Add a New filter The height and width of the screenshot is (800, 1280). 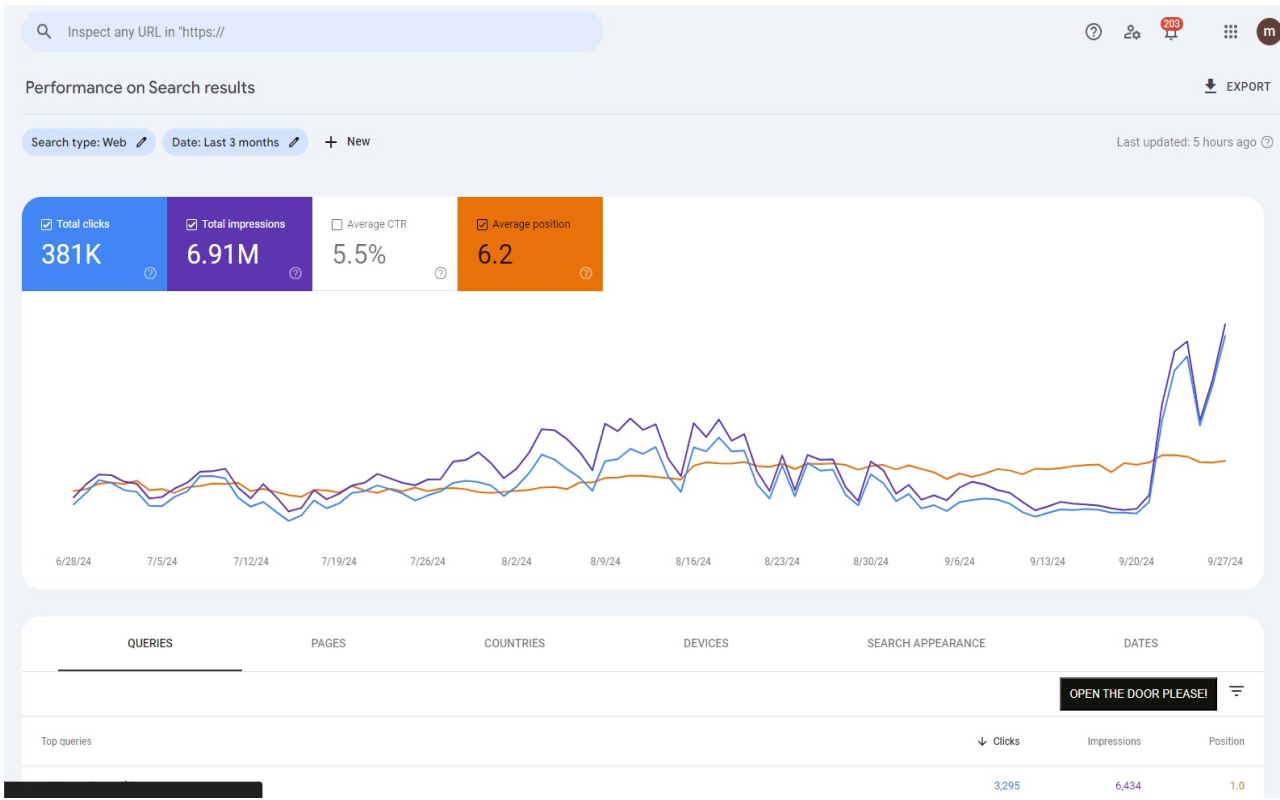coord(347,142)
